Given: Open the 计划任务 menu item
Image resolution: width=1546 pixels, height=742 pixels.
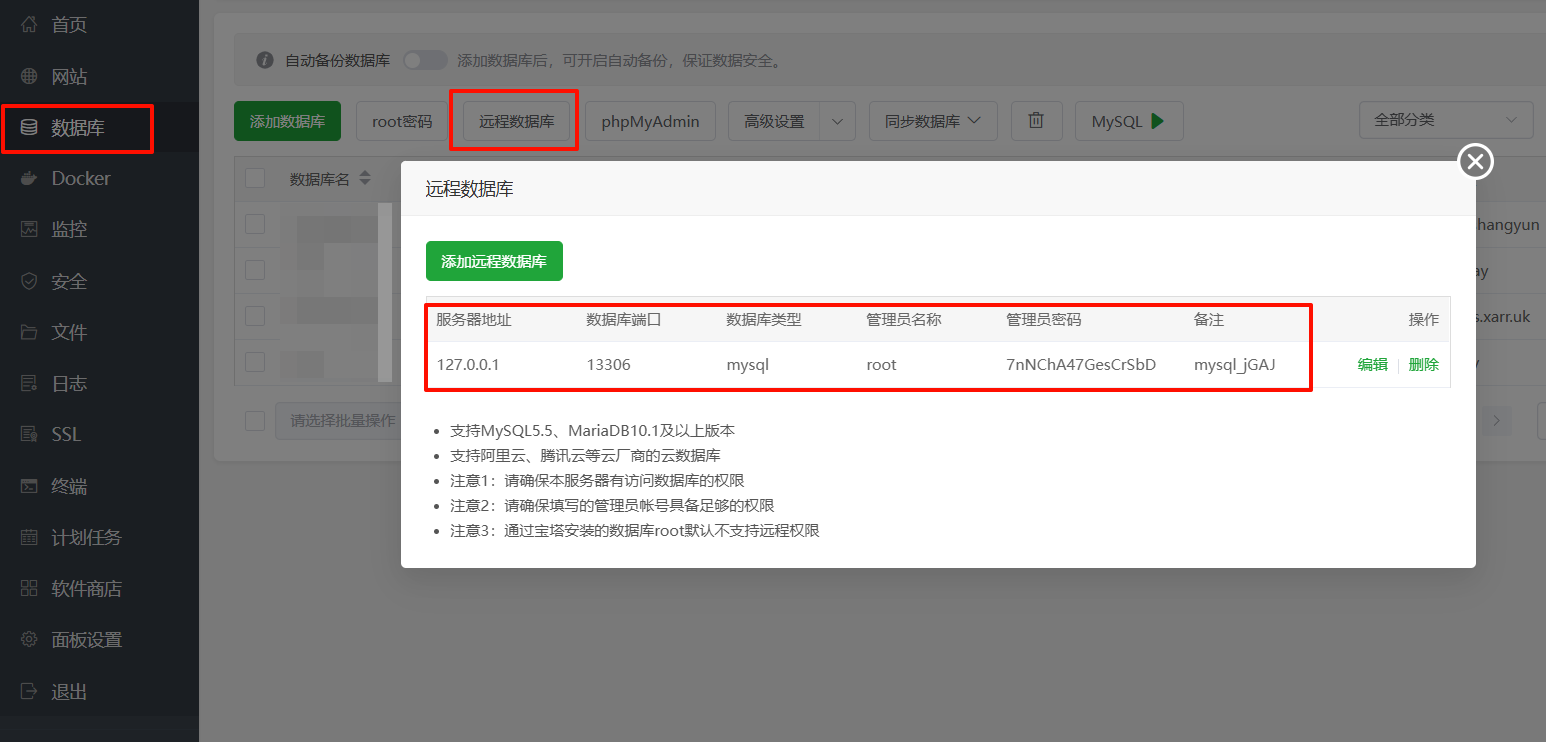Looking at the screenshot, I should 78,537.
